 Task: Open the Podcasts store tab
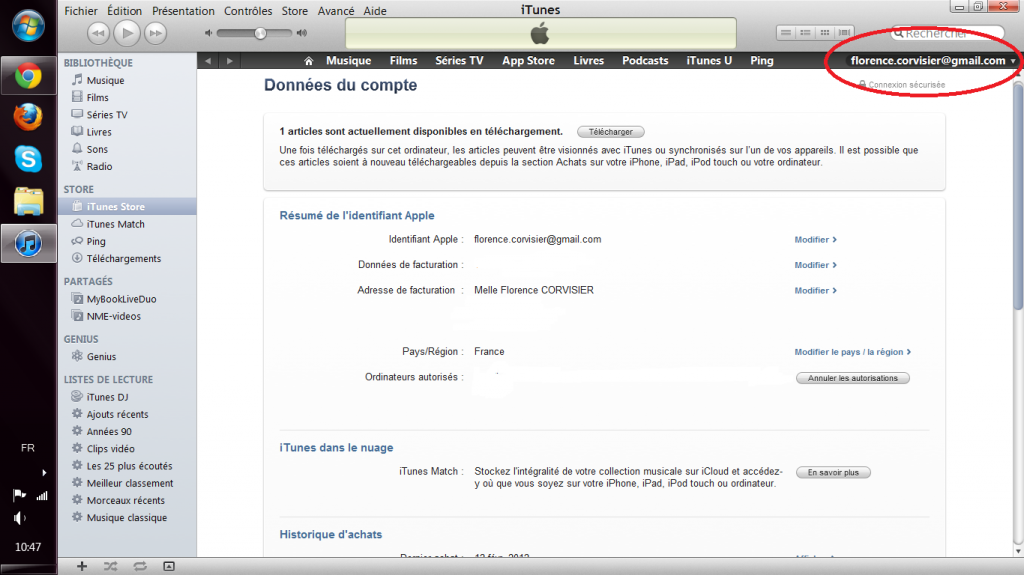645,61
